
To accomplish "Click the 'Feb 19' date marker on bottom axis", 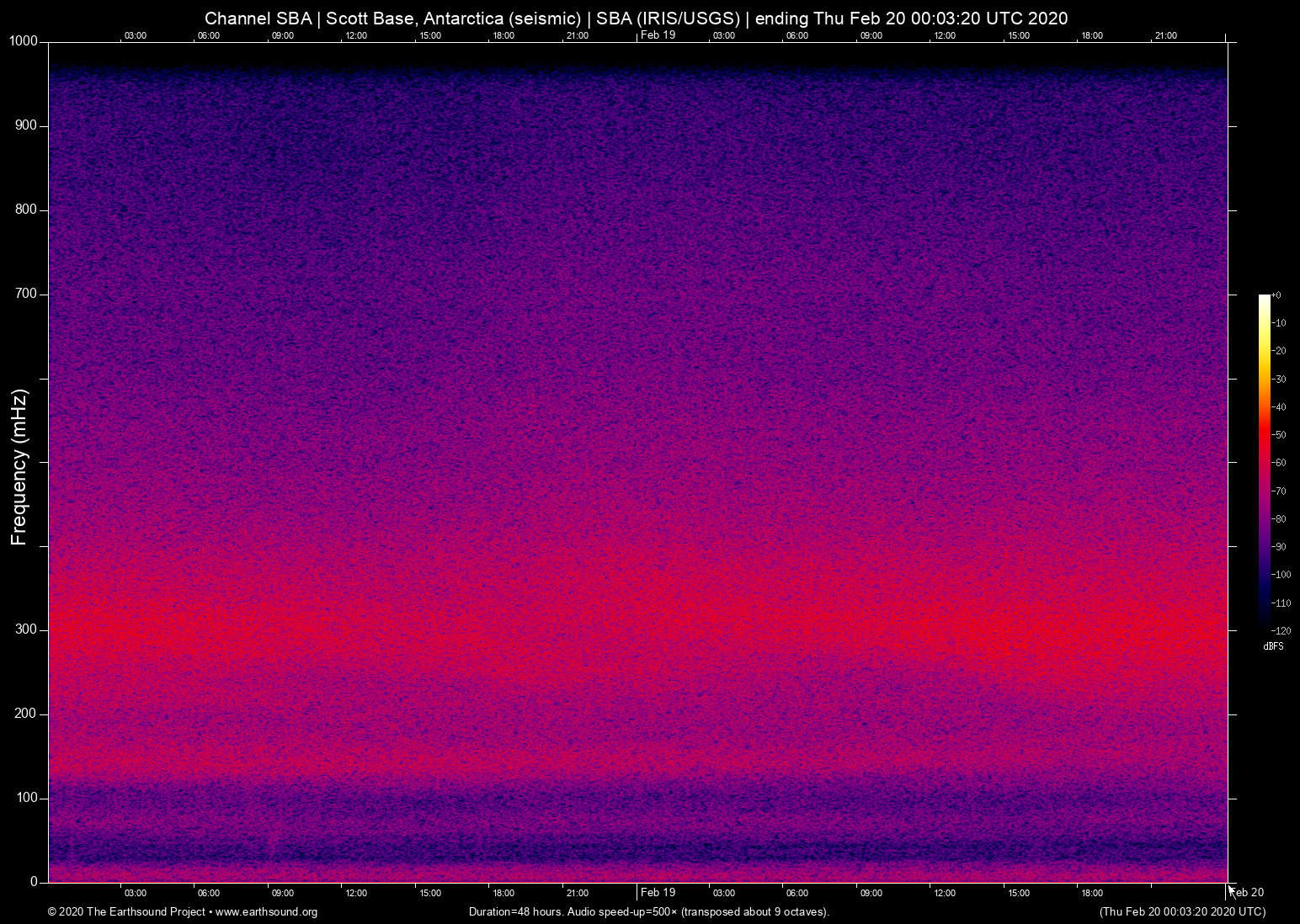I will pyautogui.click(x=658, y=892).
